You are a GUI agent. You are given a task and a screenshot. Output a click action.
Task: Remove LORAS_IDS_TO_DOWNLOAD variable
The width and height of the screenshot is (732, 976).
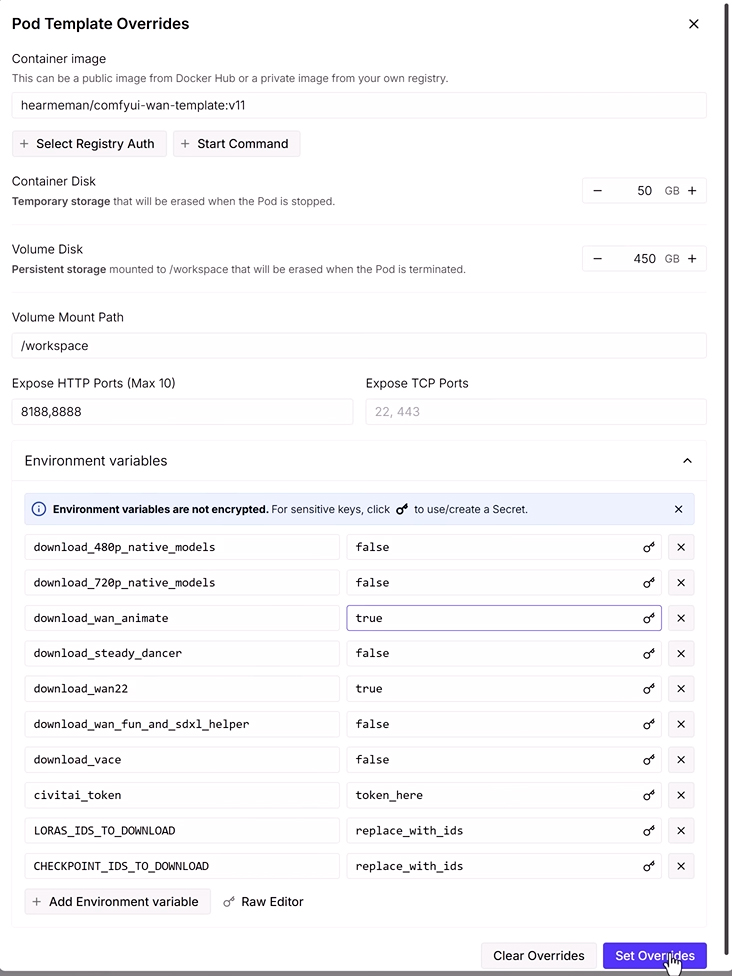681,830
